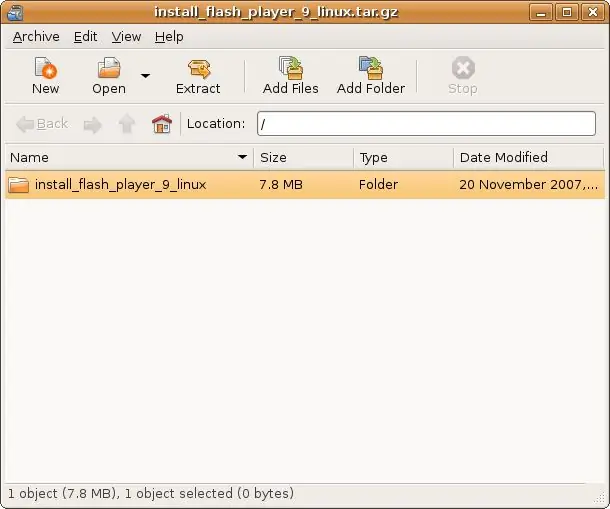Expand the Open recent archives arrow

click(x=145, y=76)
